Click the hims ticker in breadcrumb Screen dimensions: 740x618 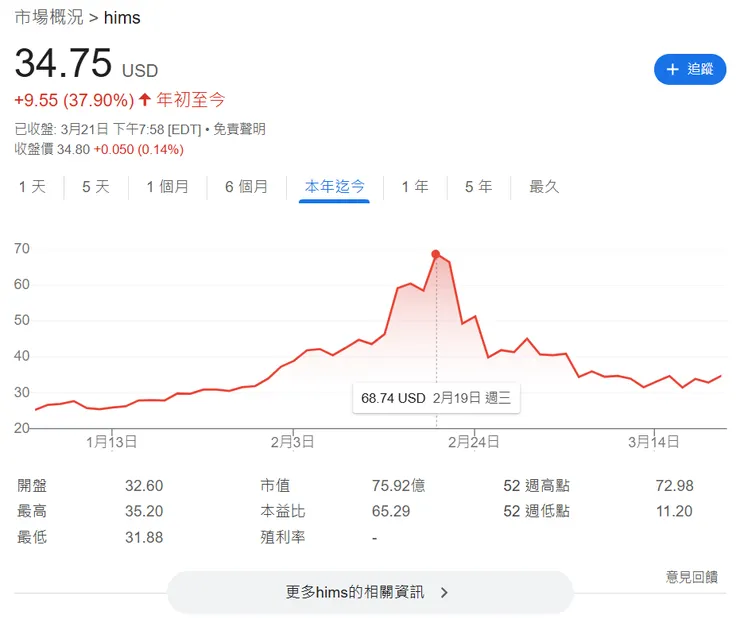[122, 18]
